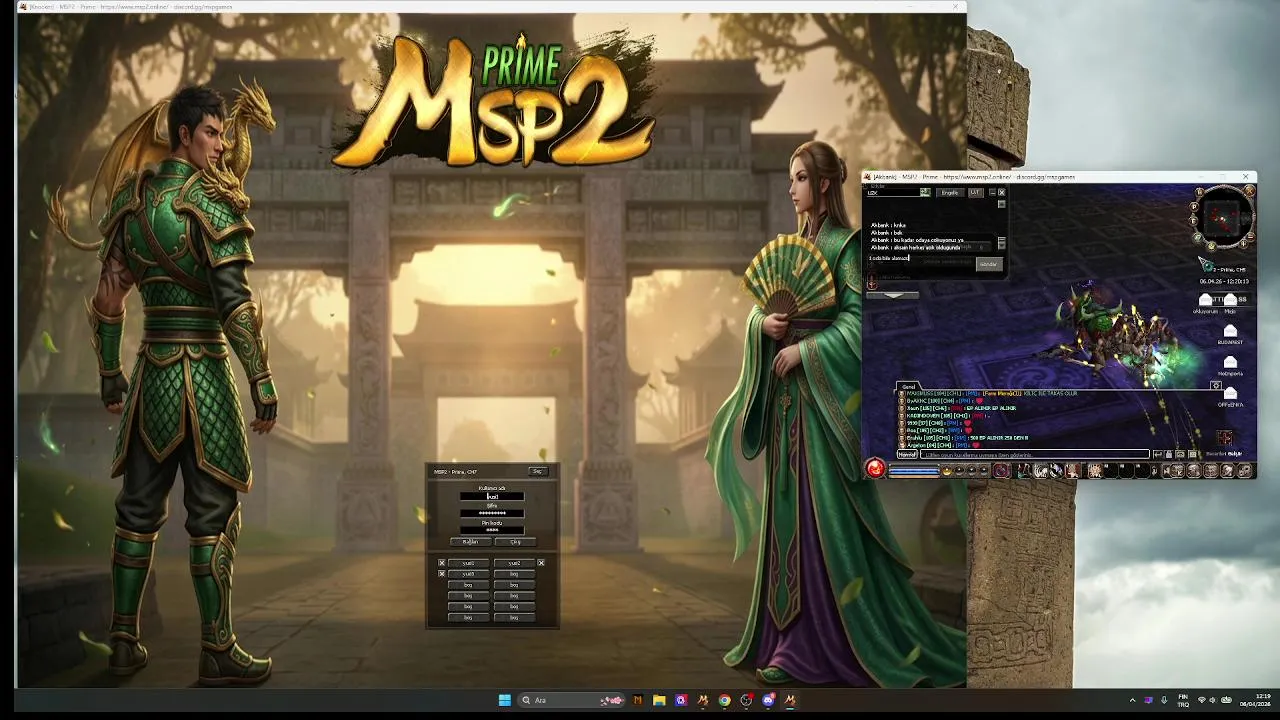Click the Engelle block button in whisper window
Screen dimensions: 1280x720
tap(950, 193)
